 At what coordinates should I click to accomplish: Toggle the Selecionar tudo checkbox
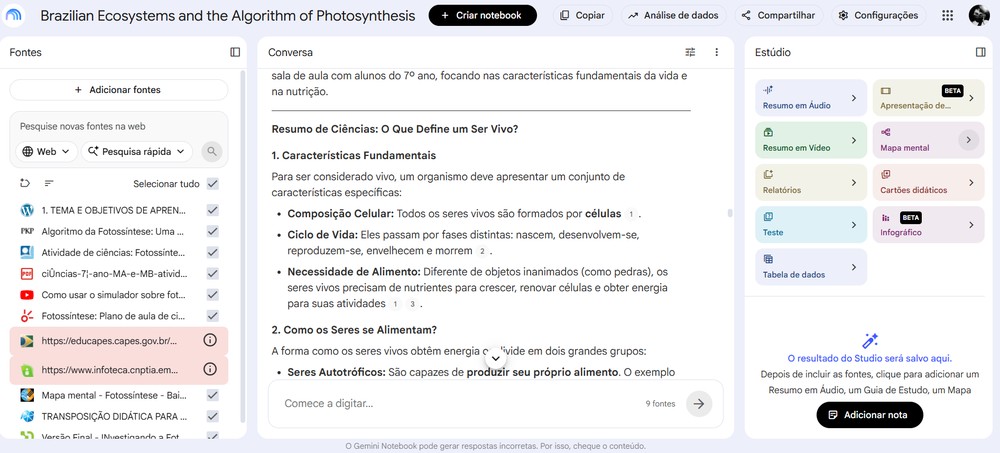pos(213,184)
